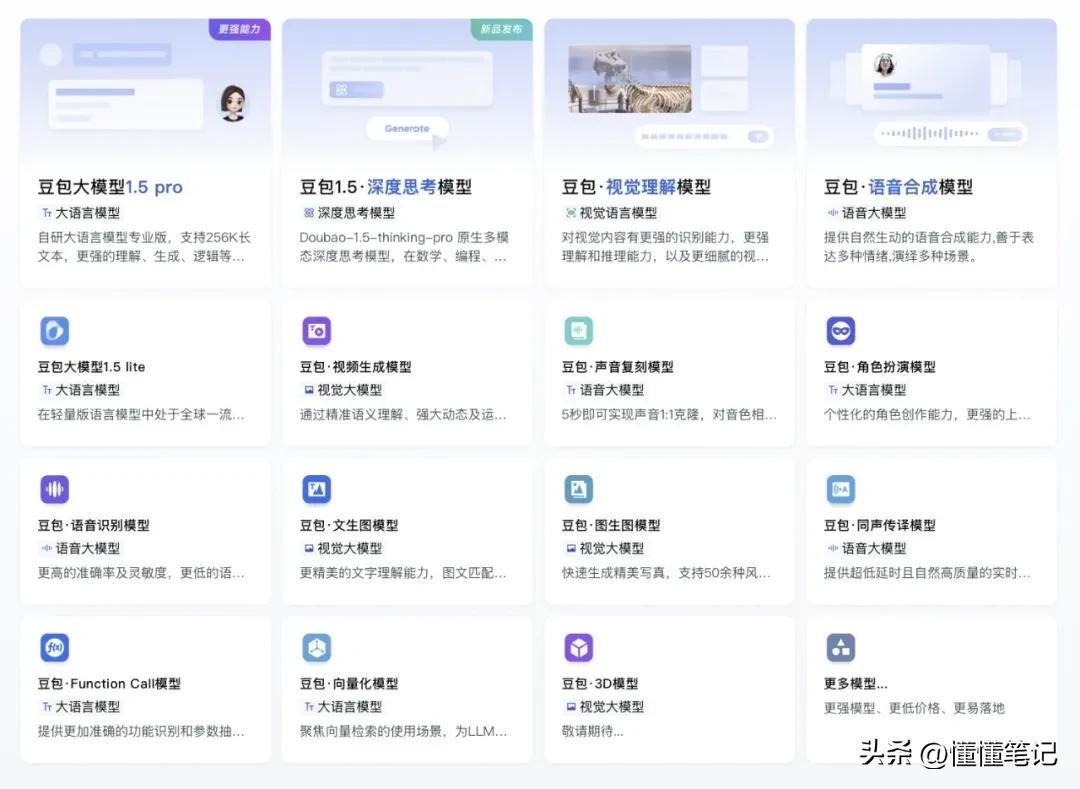Select the 豆包·文生图模型 title

point(349,525)
